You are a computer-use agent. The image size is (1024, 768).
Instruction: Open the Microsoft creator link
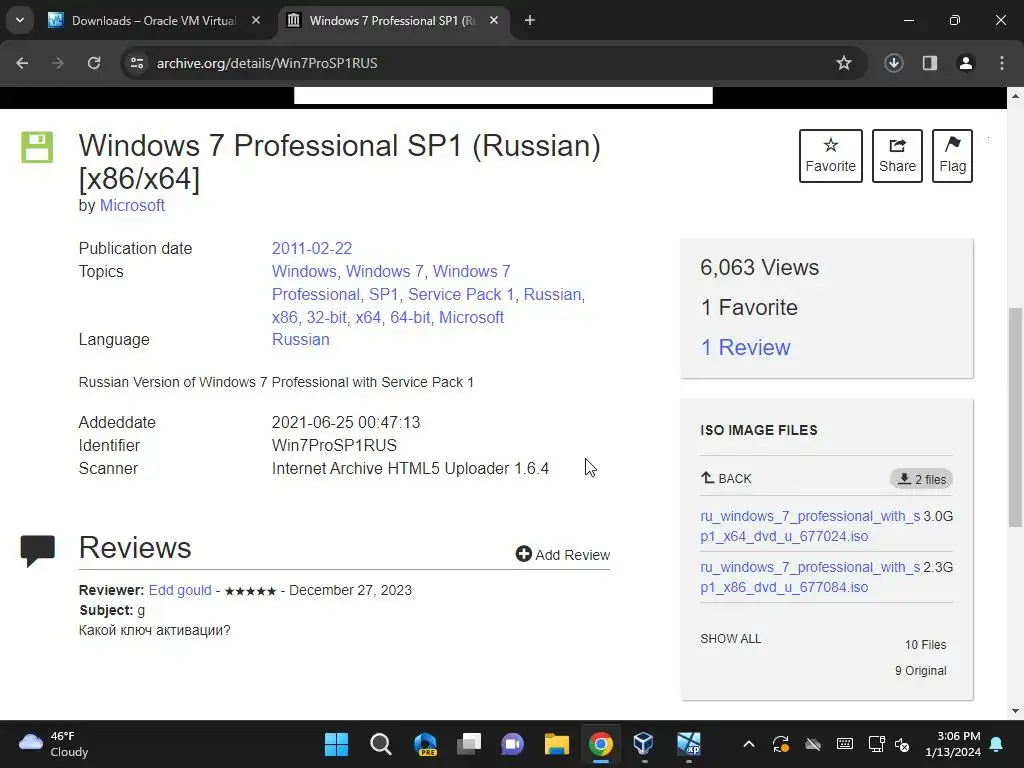coord(132,205)
